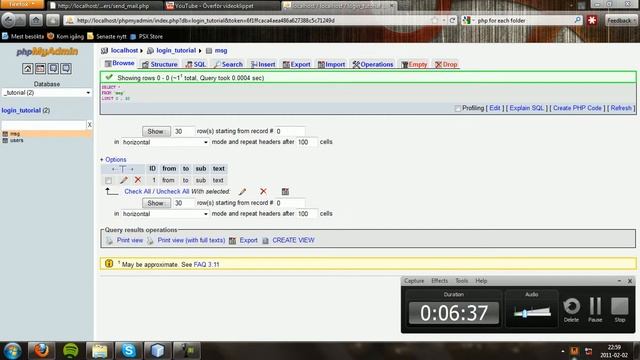Select the Browse tab

tap(120, 63)
